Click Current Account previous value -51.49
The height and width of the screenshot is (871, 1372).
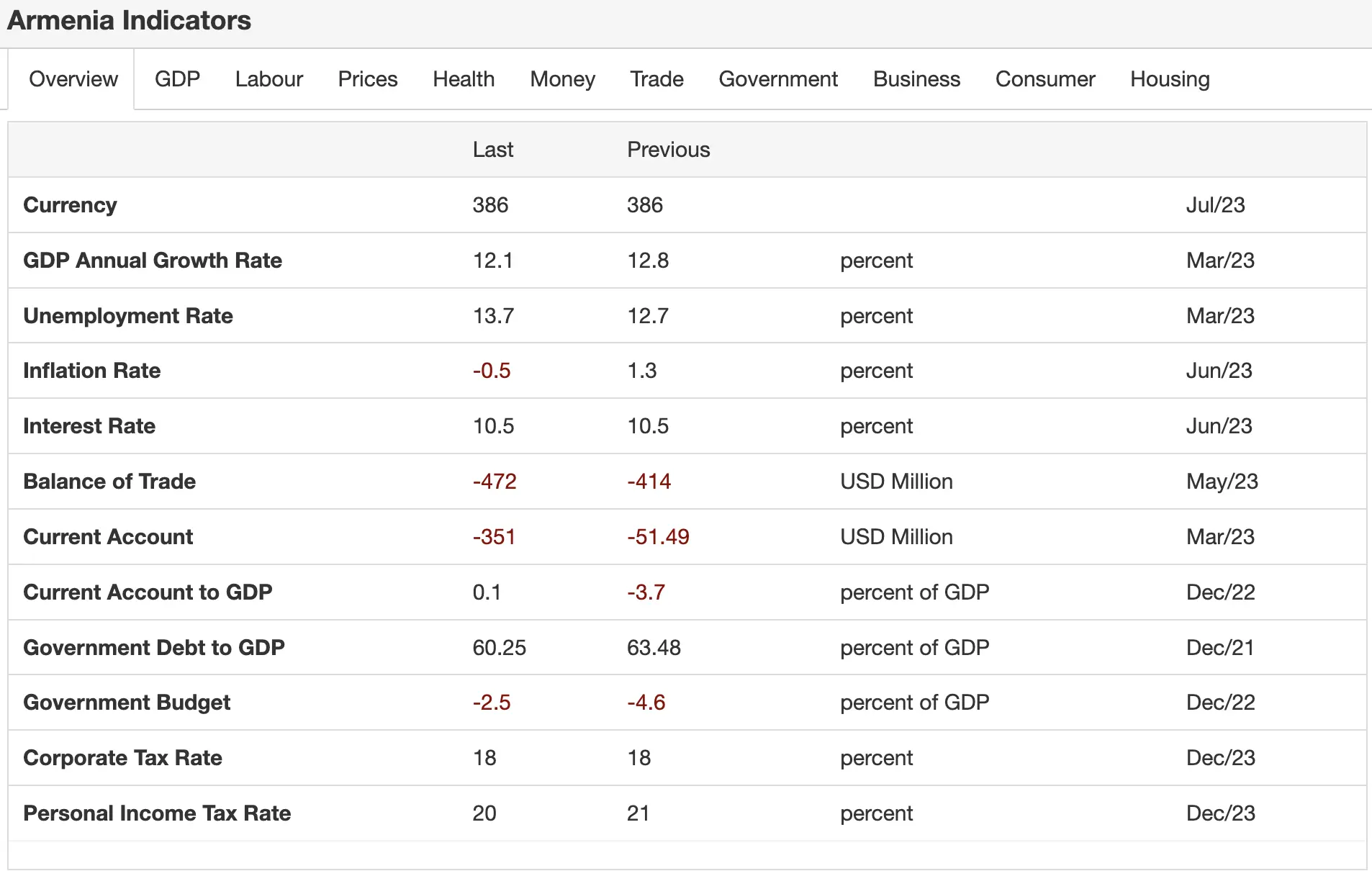point(658,537)
